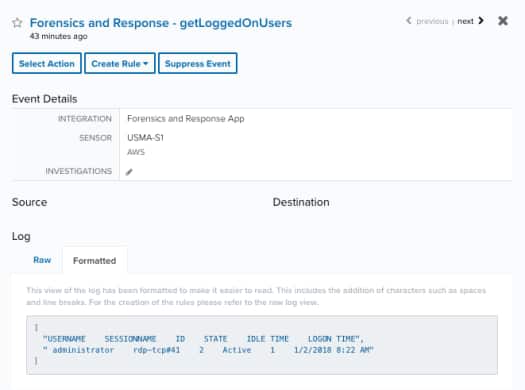Click the Event Details heading
Viewport: 525px width, 390px height.
pyautogui.click(x=45, y=99)
